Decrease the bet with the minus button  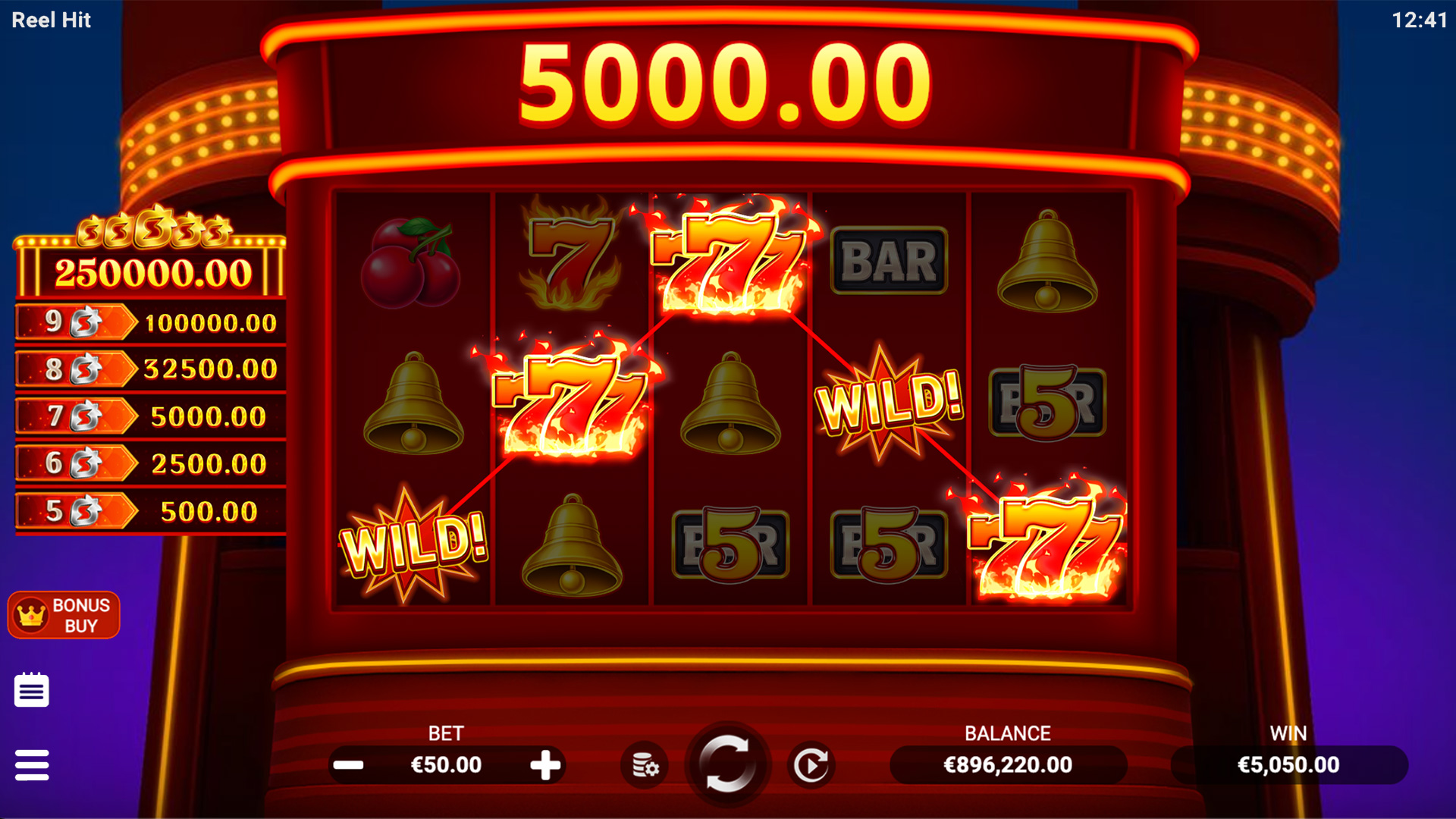tap(349, 765)
